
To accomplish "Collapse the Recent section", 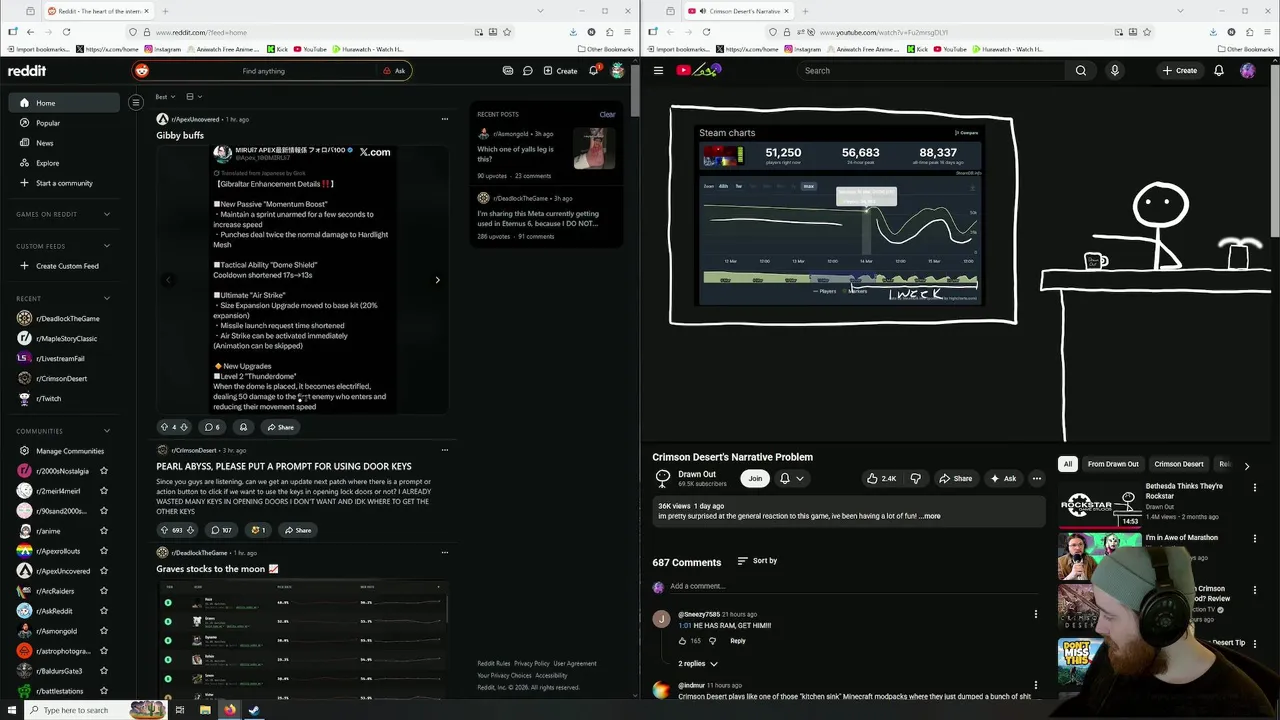I will (107, 298).
